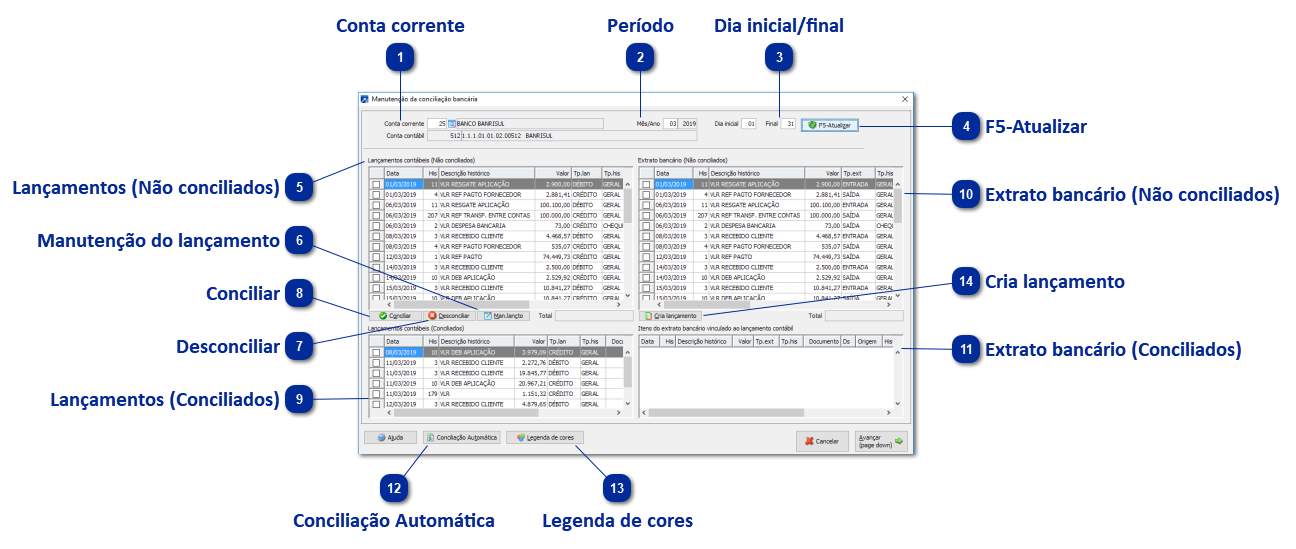Check Extrato bancário row VLR REF TRANSF. ENTRE CONTAS
Screen dimensions: 1296x549
pyautogui.click(x=646, y=215)
